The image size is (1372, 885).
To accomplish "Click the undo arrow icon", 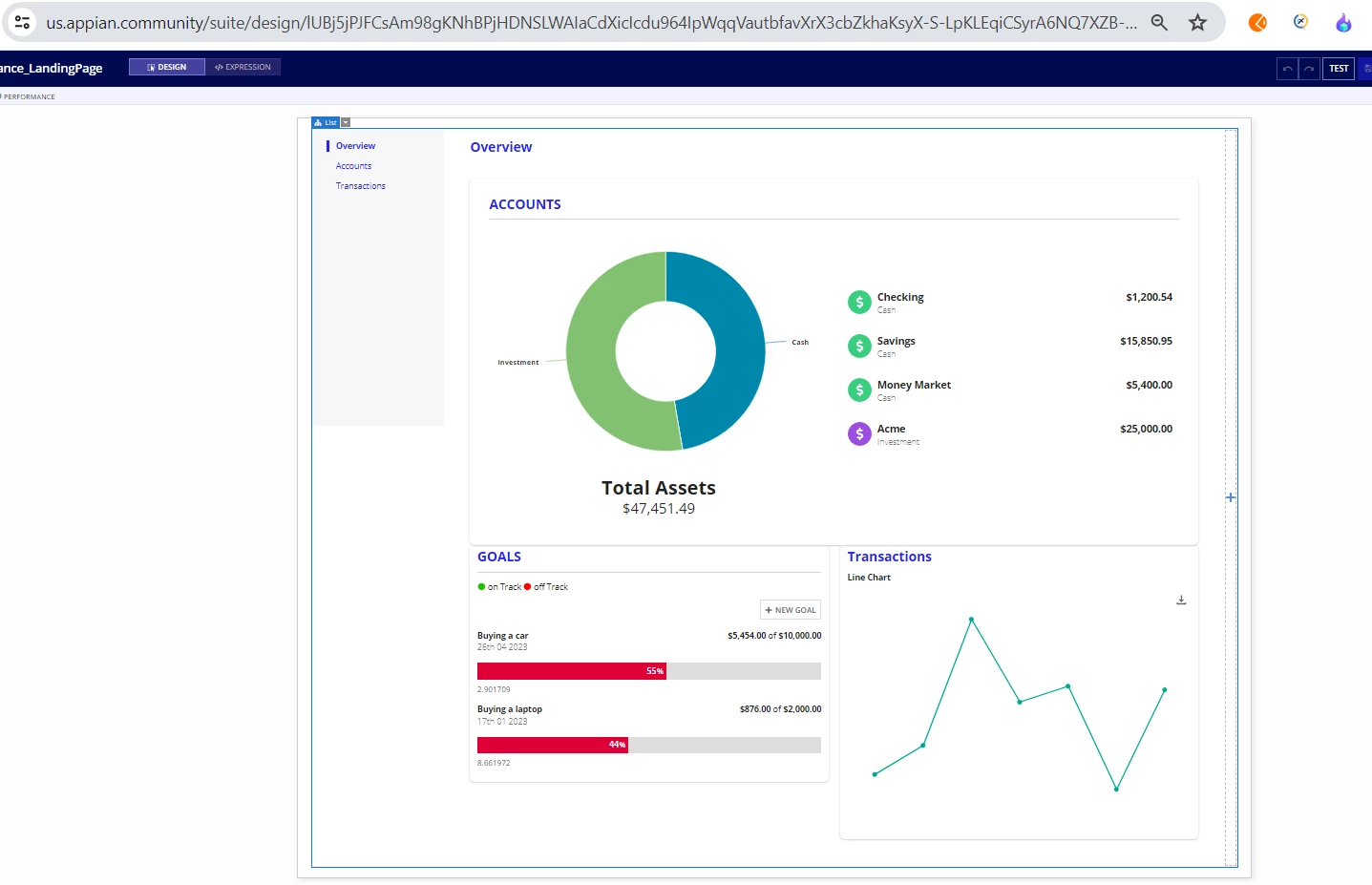I will click(x=1287, y=69).
